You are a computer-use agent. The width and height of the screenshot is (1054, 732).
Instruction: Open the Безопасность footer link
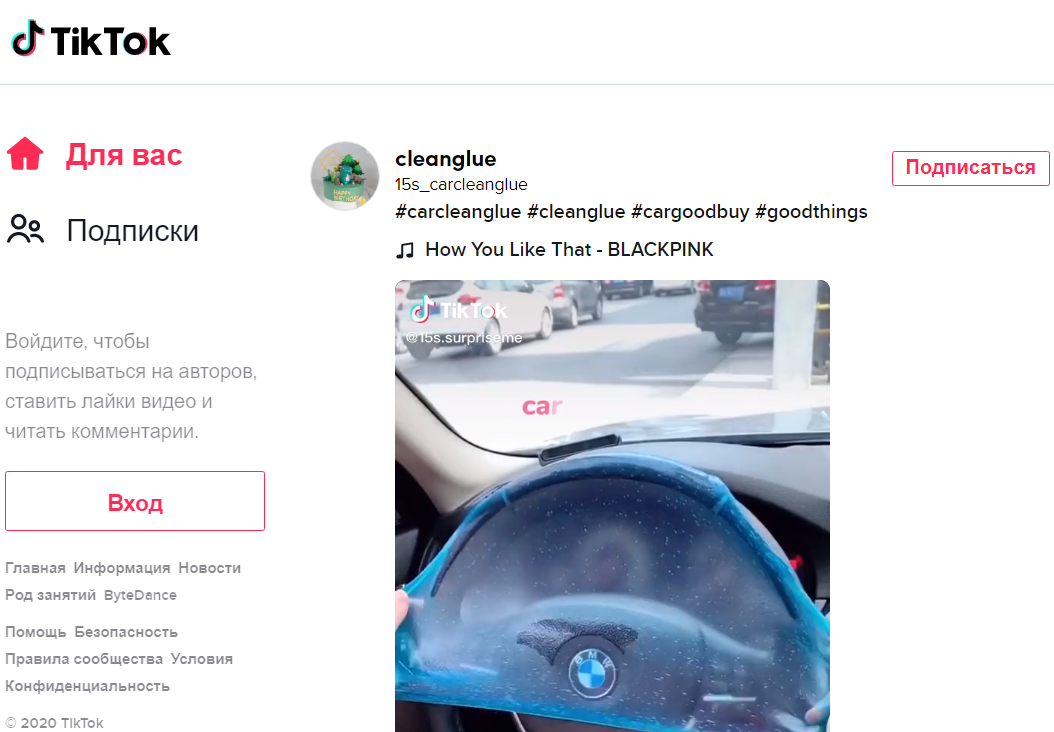(126, 632)
